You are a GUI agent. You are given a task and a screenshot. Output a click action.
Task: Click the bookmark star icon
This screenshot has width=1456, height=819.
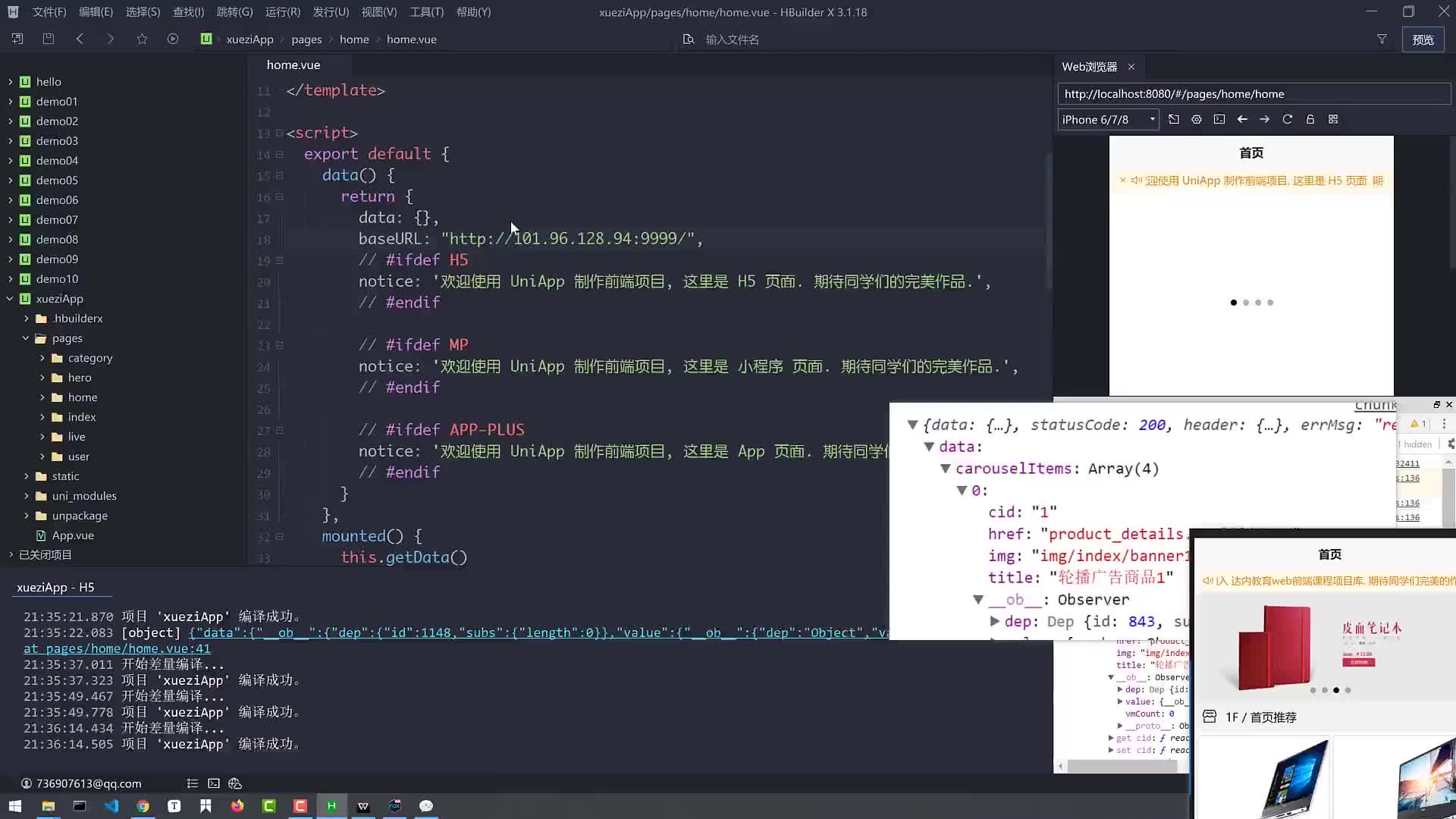pos(142,39)
